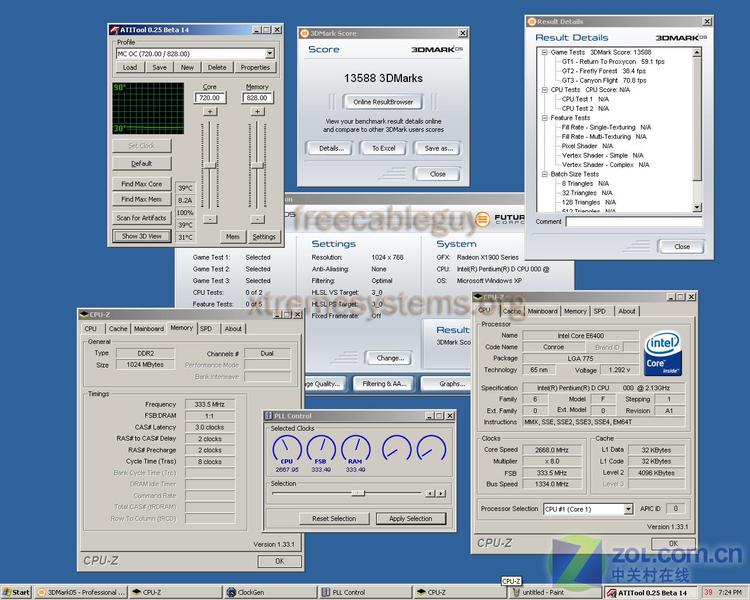Viewport: 750px width, 600px height.
Task: Open the Cache tab in CPU-Z Memory window
Action: [x=118, y=329]
